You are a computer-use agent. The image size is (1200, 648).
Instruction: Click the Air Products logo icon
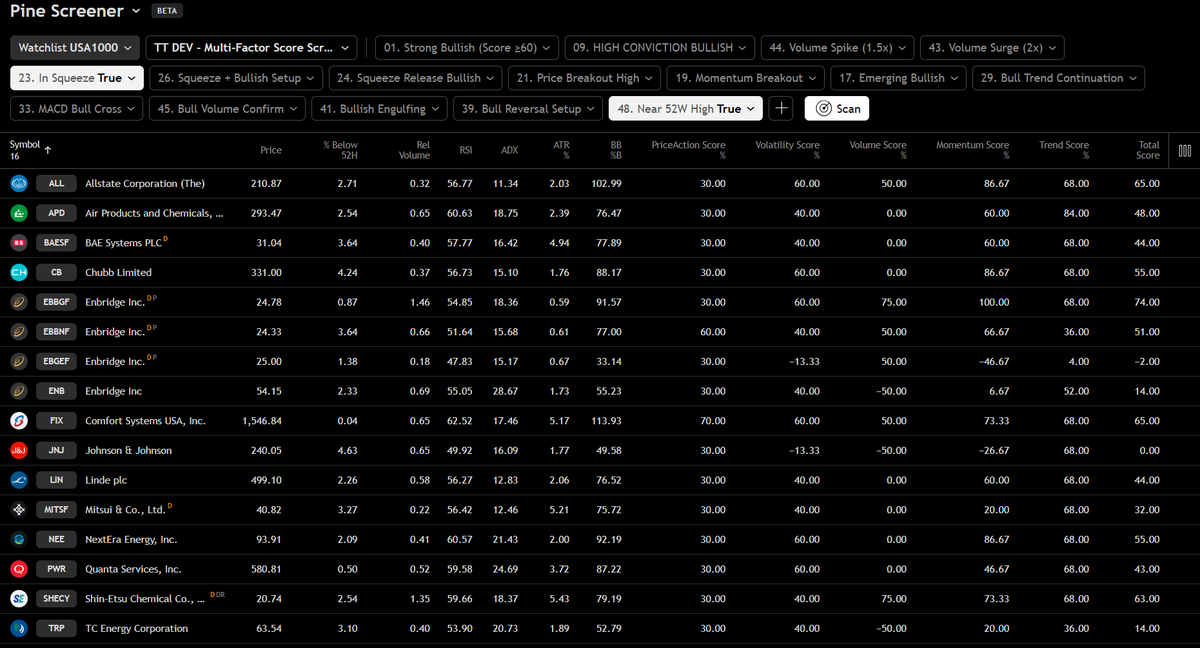(18, 213)
